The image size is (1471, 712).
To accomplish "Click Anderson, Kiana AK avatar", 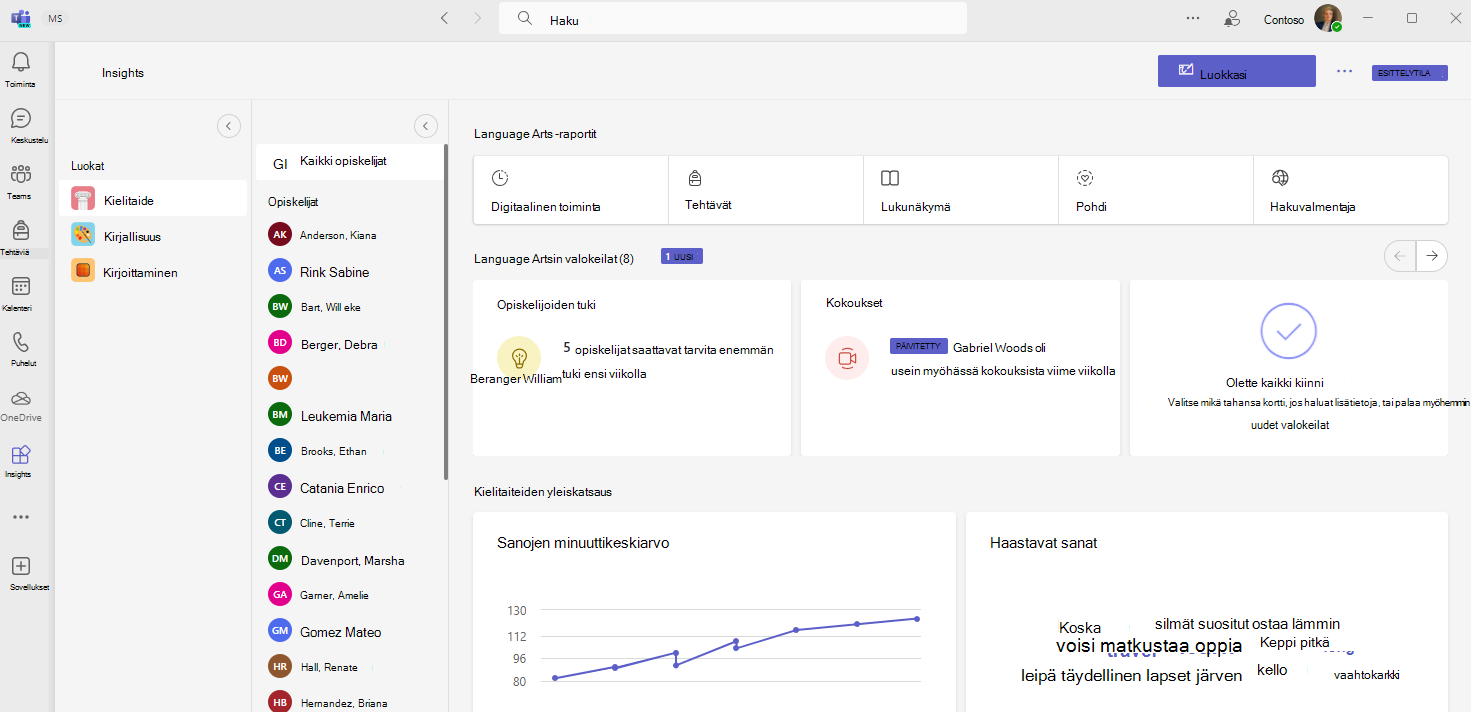I will [280, 235].
